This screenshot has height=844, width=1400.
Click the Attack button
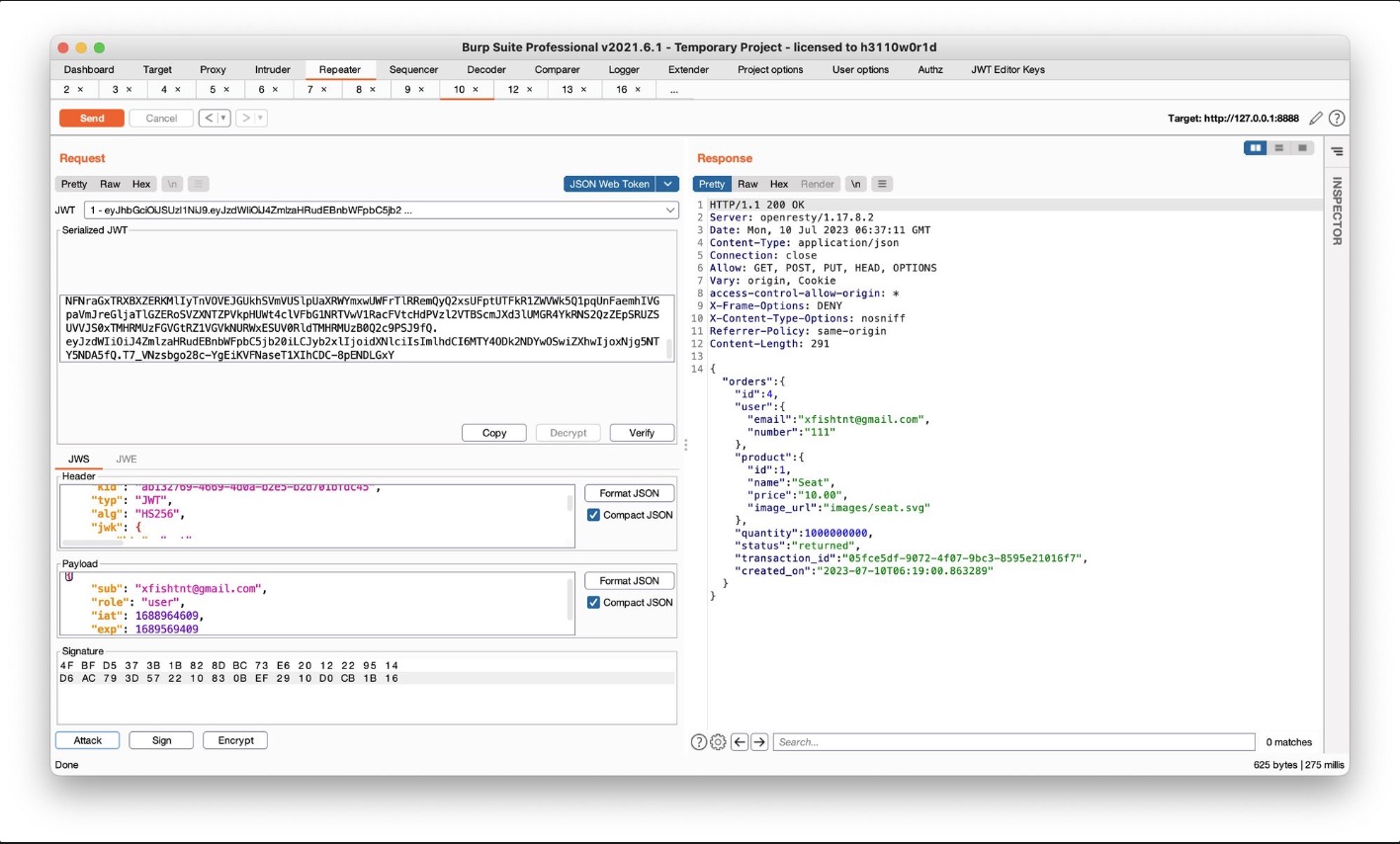tap(88, 740)
